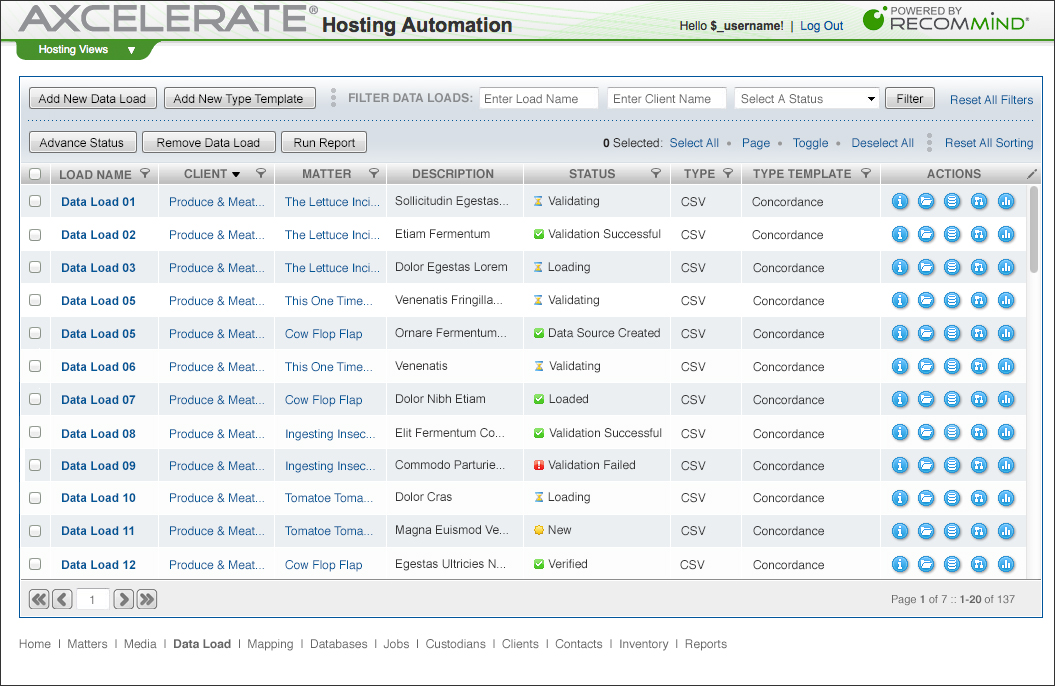Click the filter icon on Load Name column
The width and height of the screenshot is (1055, 686).
point(145,174)
